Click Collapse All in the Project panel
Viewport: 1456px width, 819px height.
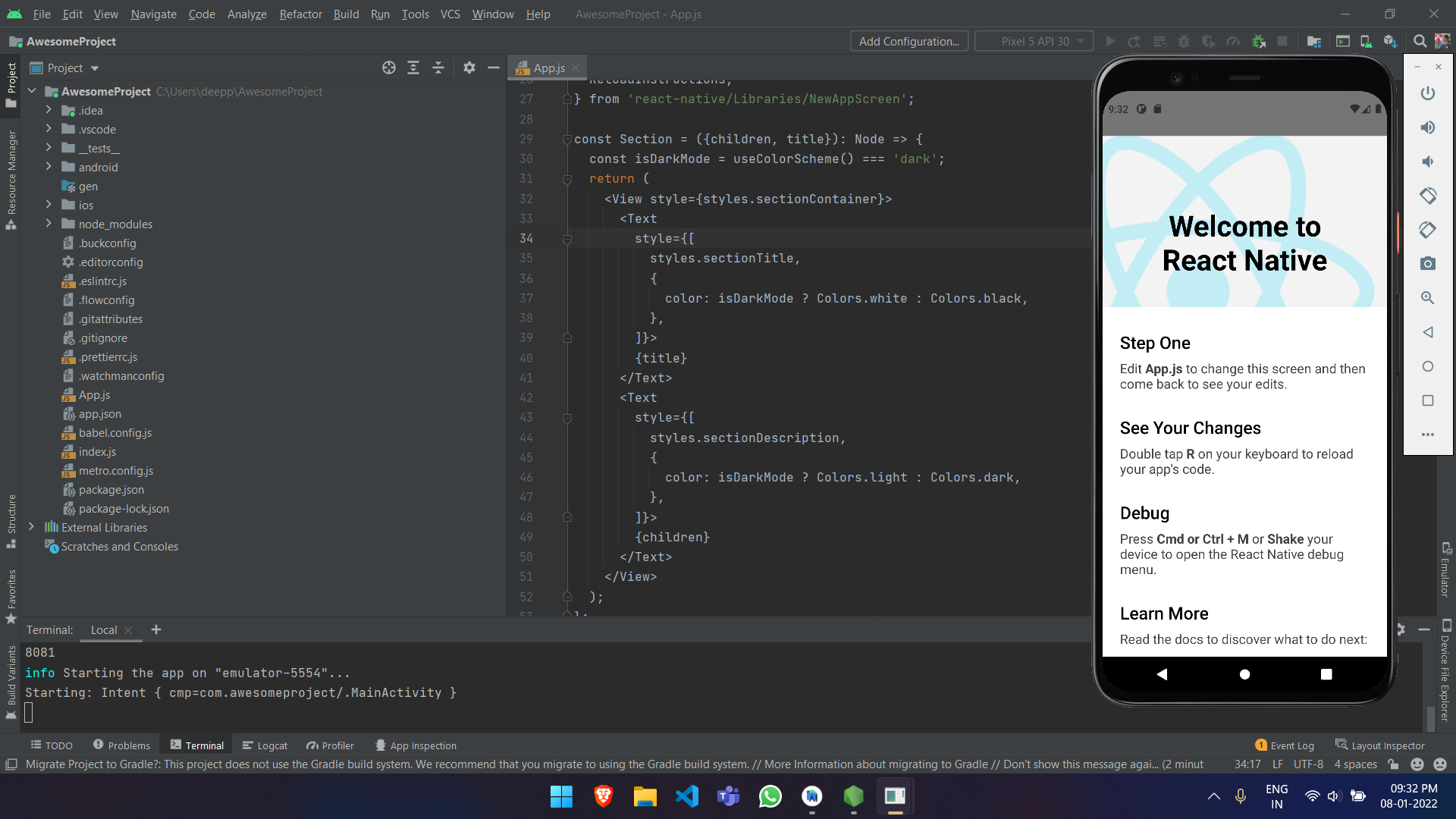(438, 68)
